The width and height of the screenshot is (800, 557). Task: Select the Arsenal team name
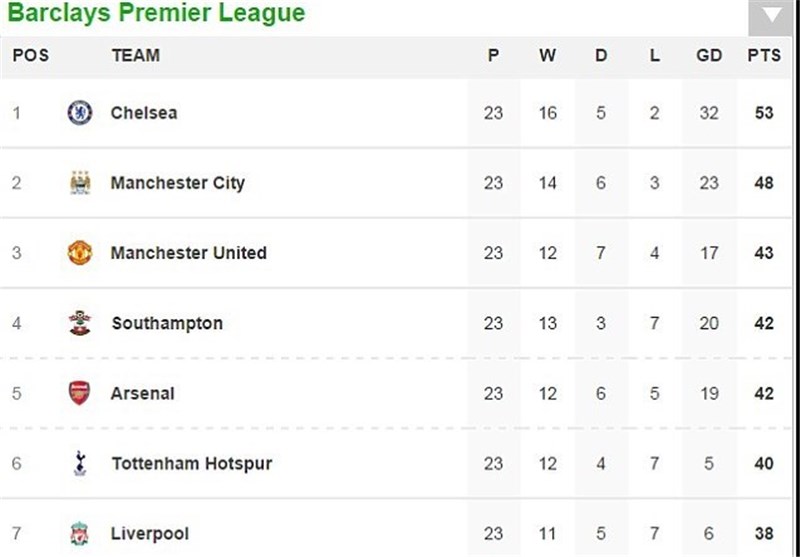coord(142,393)
